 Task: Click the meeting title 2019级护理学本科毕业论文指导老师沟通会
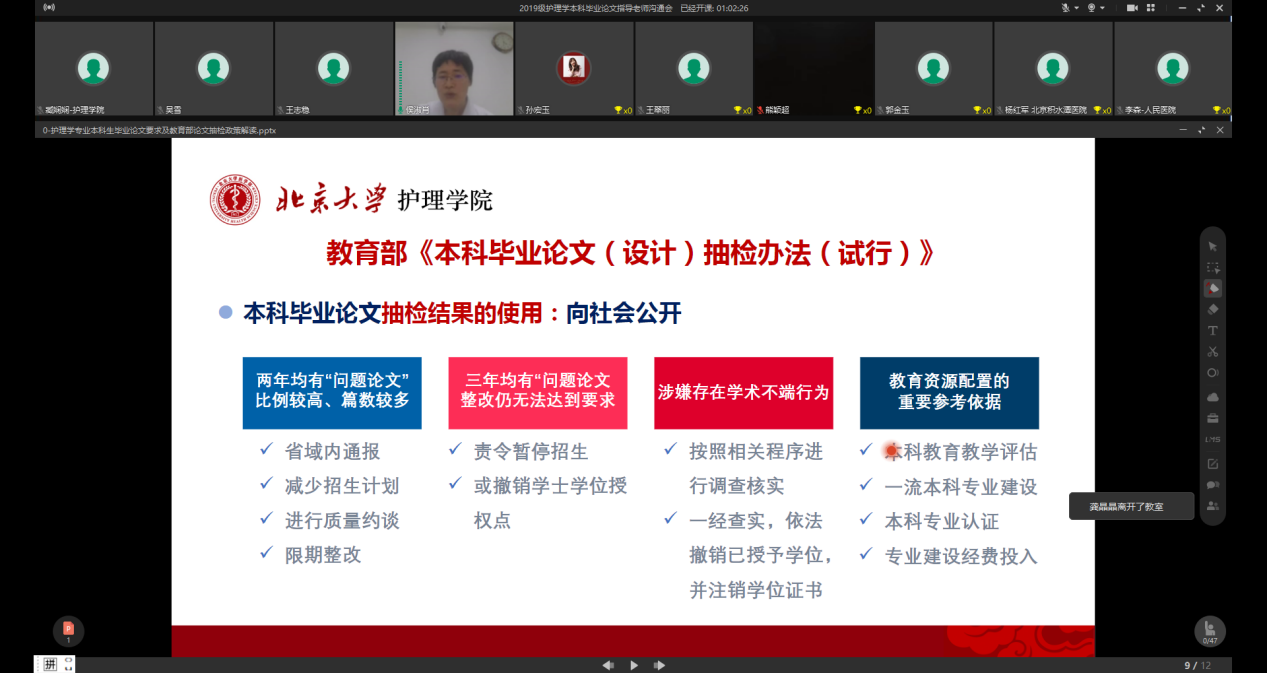[596, 8]
